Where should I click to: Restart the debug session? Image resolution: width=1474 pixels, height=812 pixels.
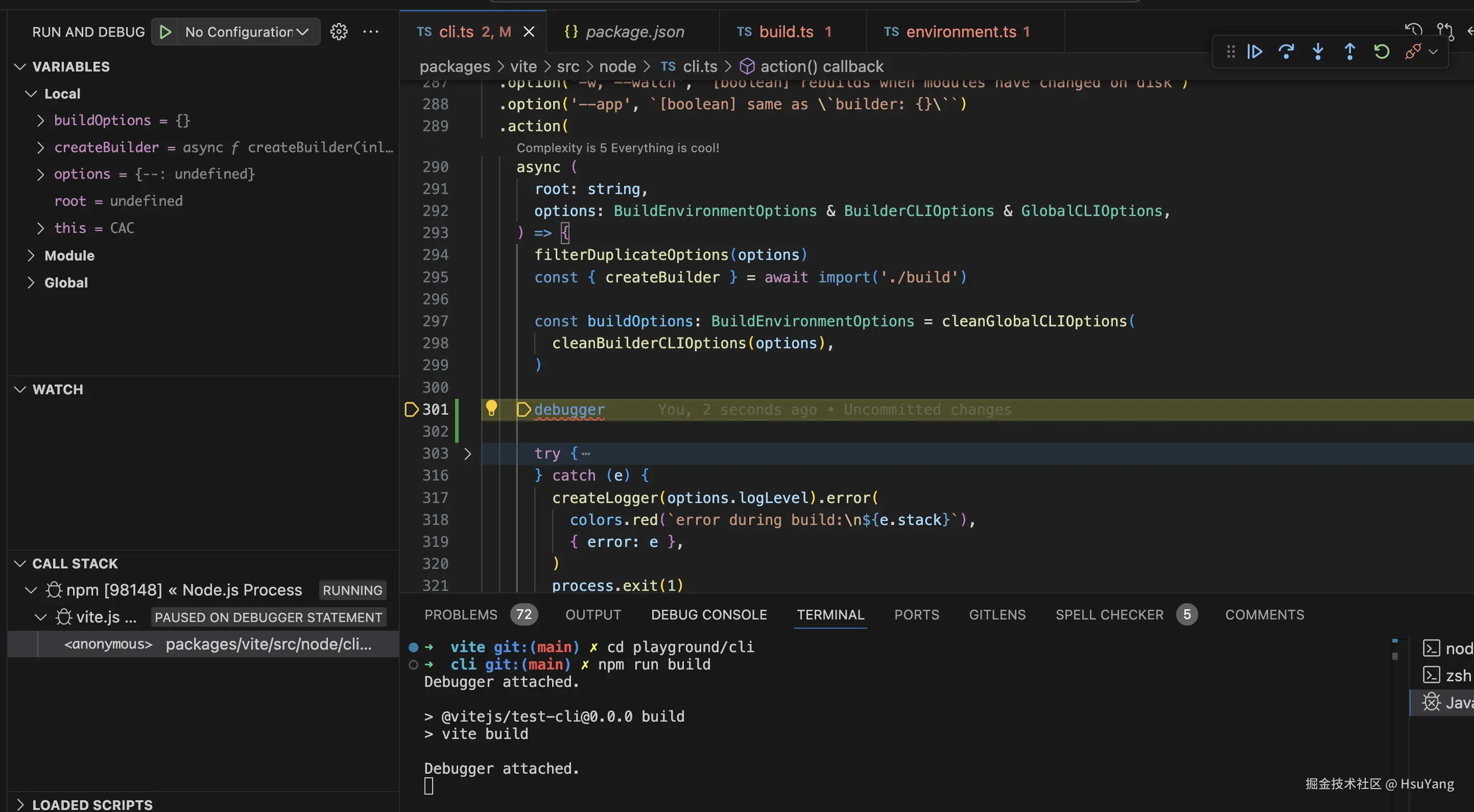coord(1382,52)
